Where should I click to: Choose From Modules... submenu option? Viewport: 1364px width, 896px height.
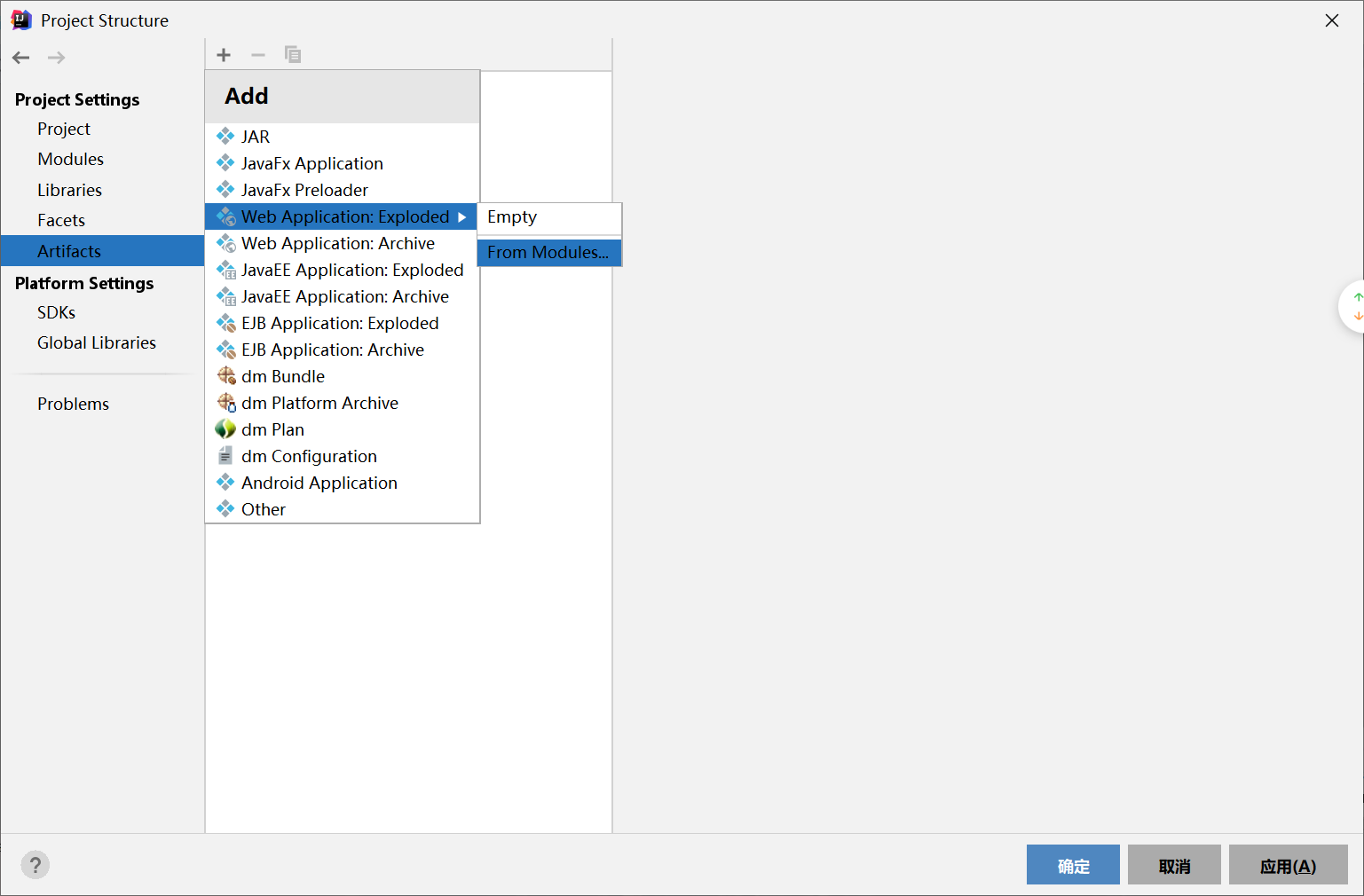click(x=548, y=253)
